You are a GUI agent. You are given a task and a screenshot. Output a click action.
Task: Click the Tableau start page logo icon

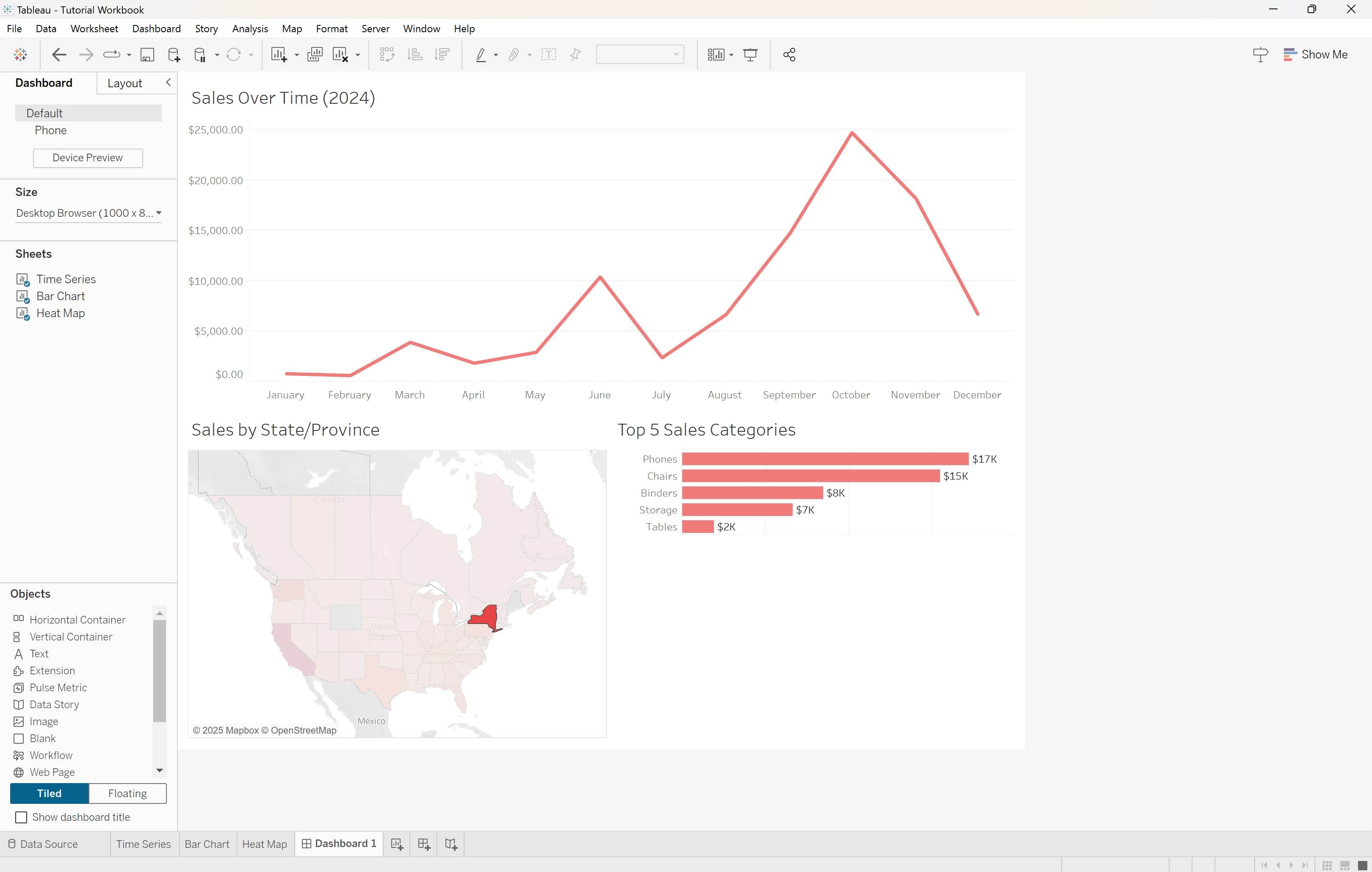click(x=20, y=55)
